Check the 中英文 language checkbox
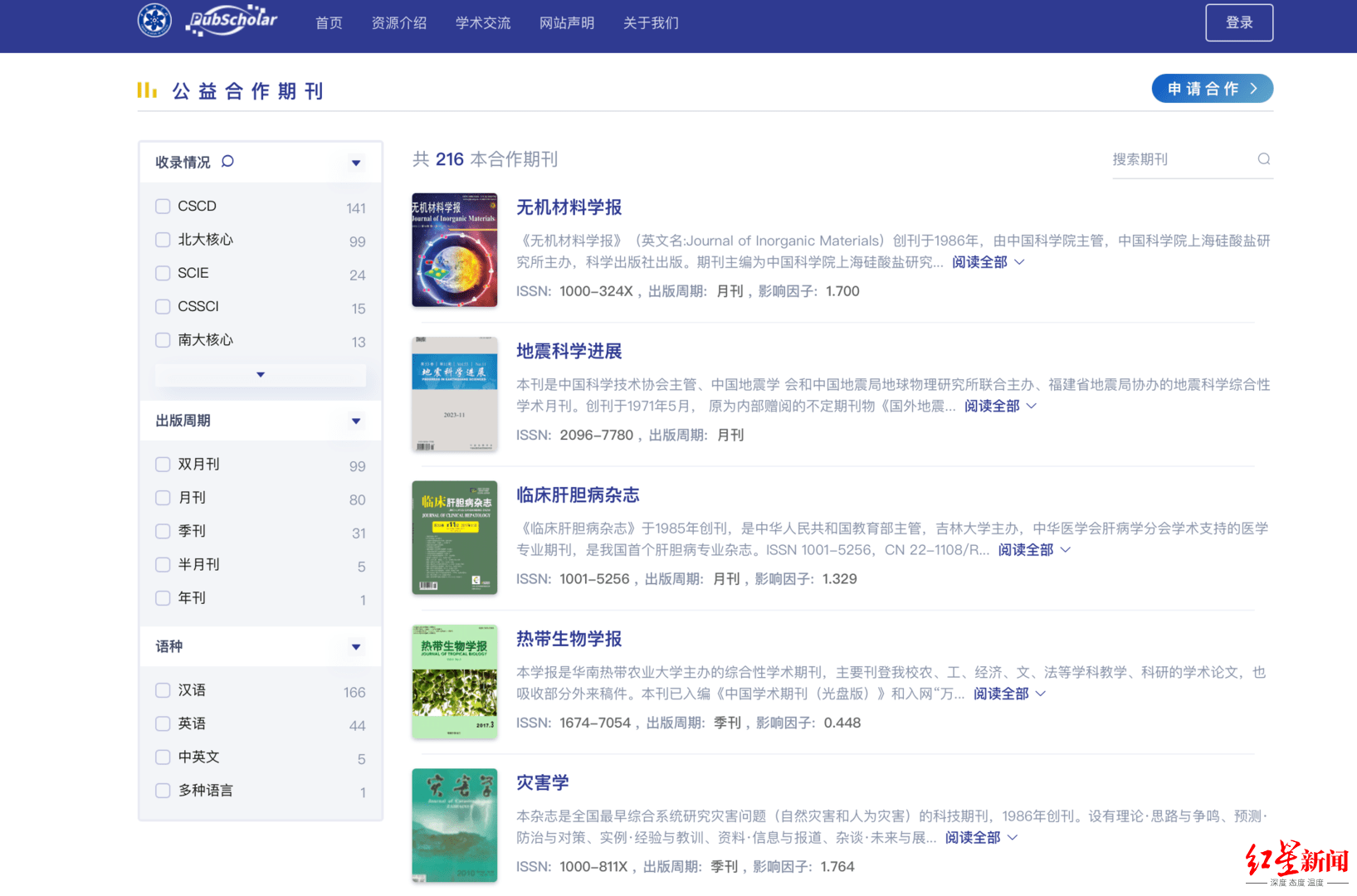The height and width of the screenshot is (896, 1357). tap(163, 757)
